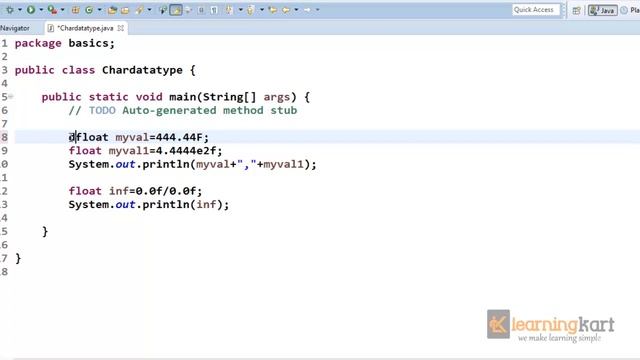Click the Next Annotation icon

(x=229, y=10)
